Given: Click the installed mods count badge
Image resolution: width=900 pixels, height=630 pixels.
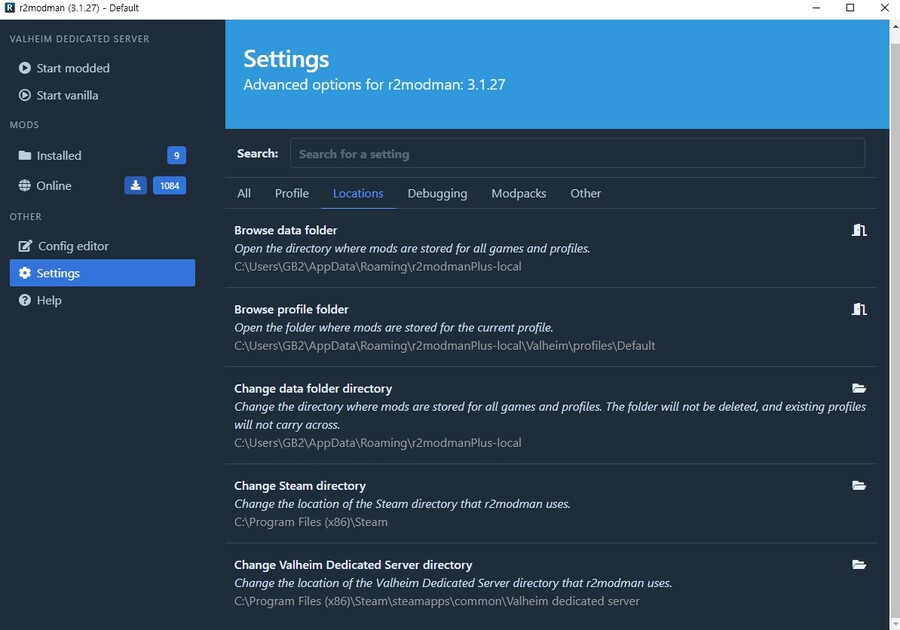Looking at the screenshot, I should [176, 155].
